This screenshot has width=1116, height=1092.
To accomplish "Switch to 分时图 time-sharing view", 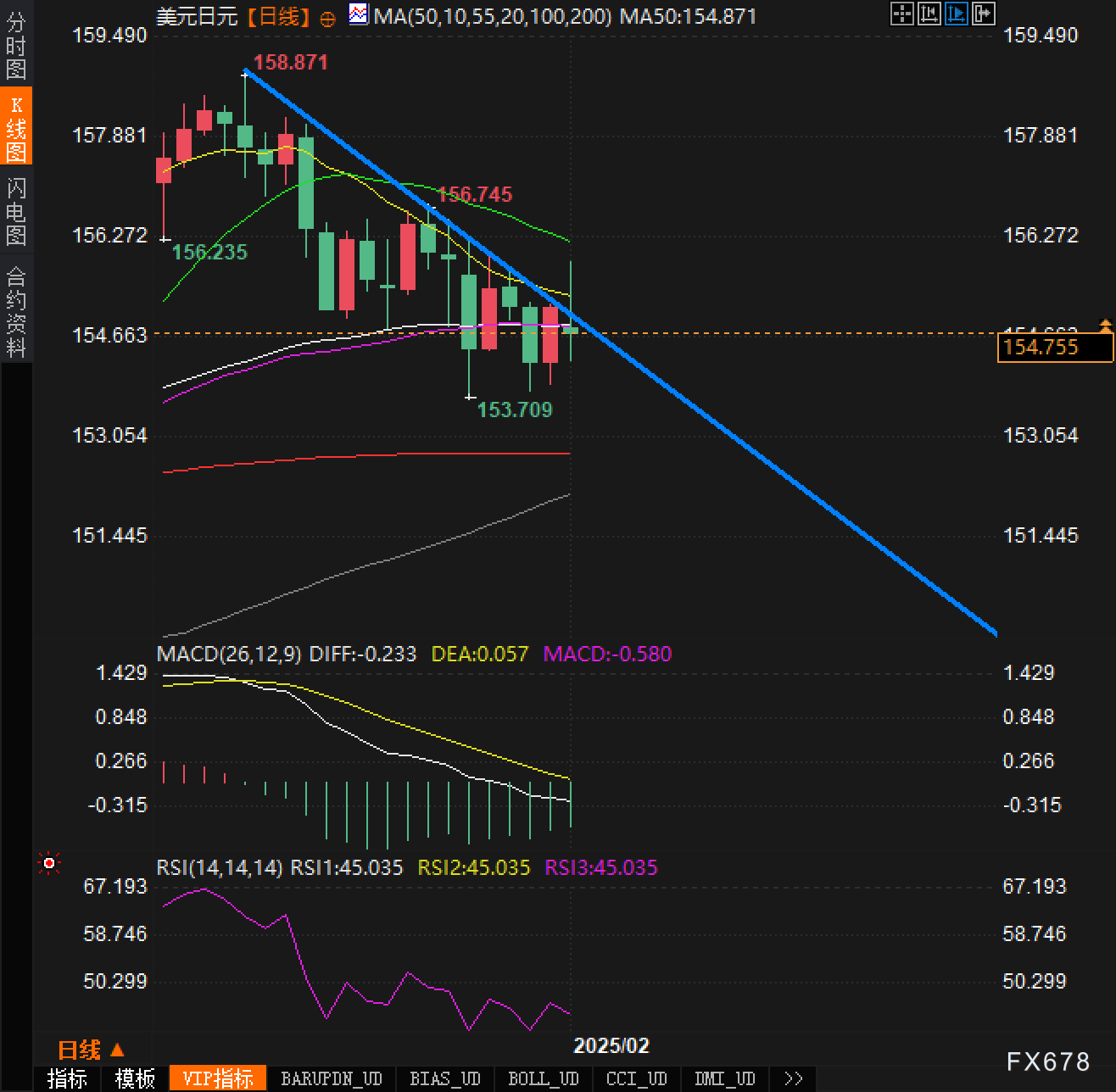I will pyautogui.click(x=16, y=47).
